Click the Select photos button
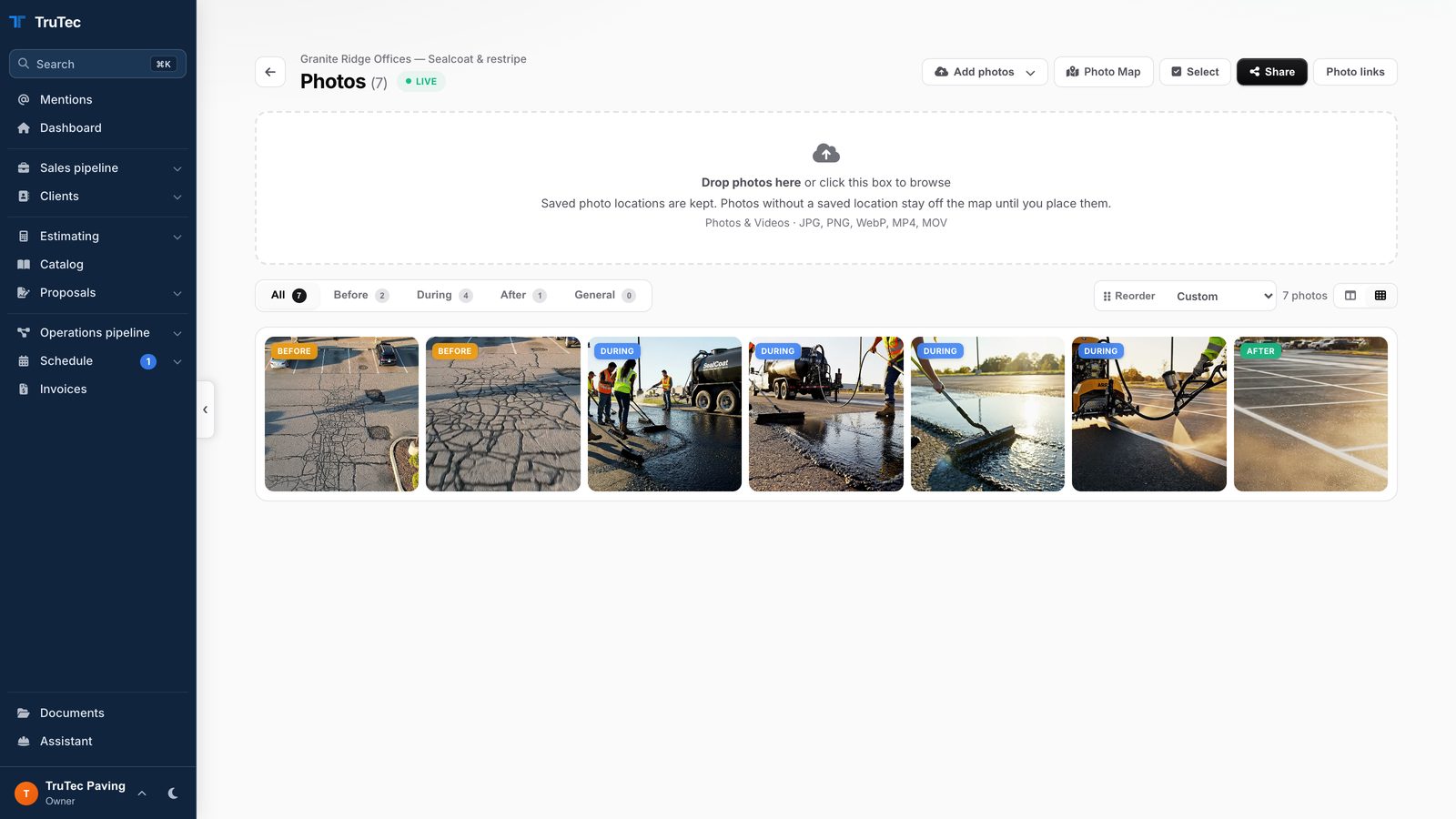 tap(1195, 72)
